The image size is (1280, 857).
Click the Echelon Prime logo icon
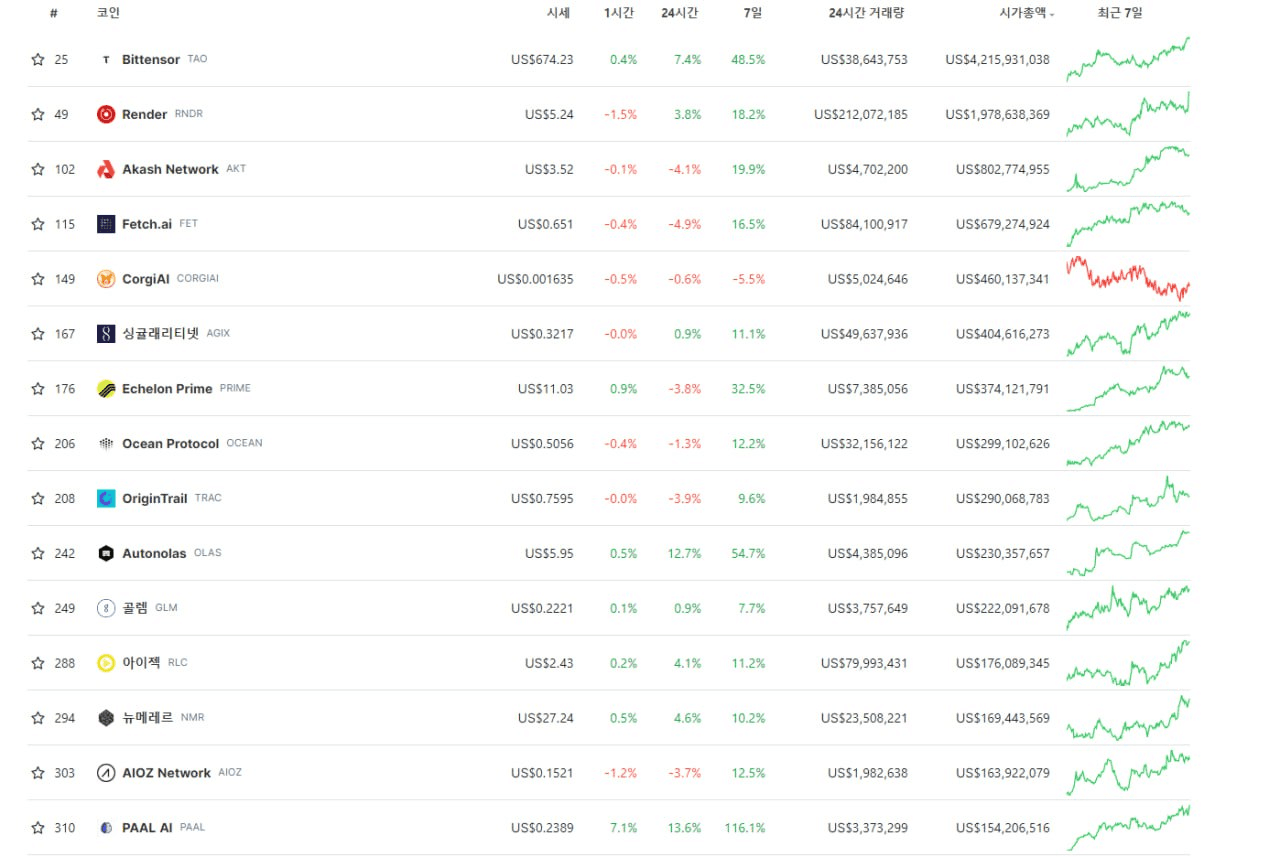point(106,389)
